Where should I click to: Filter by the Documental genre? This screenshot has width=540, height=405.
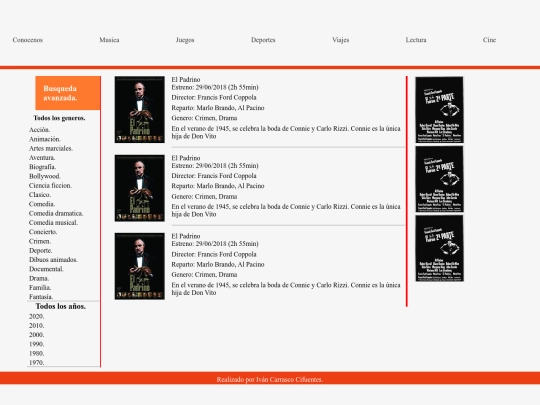(x=46, y=269)
